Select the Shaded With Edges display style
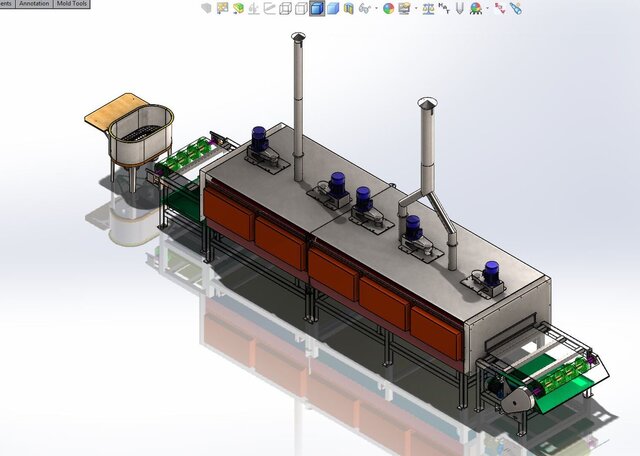Screen dimensions: 640x456 point(316,8)
